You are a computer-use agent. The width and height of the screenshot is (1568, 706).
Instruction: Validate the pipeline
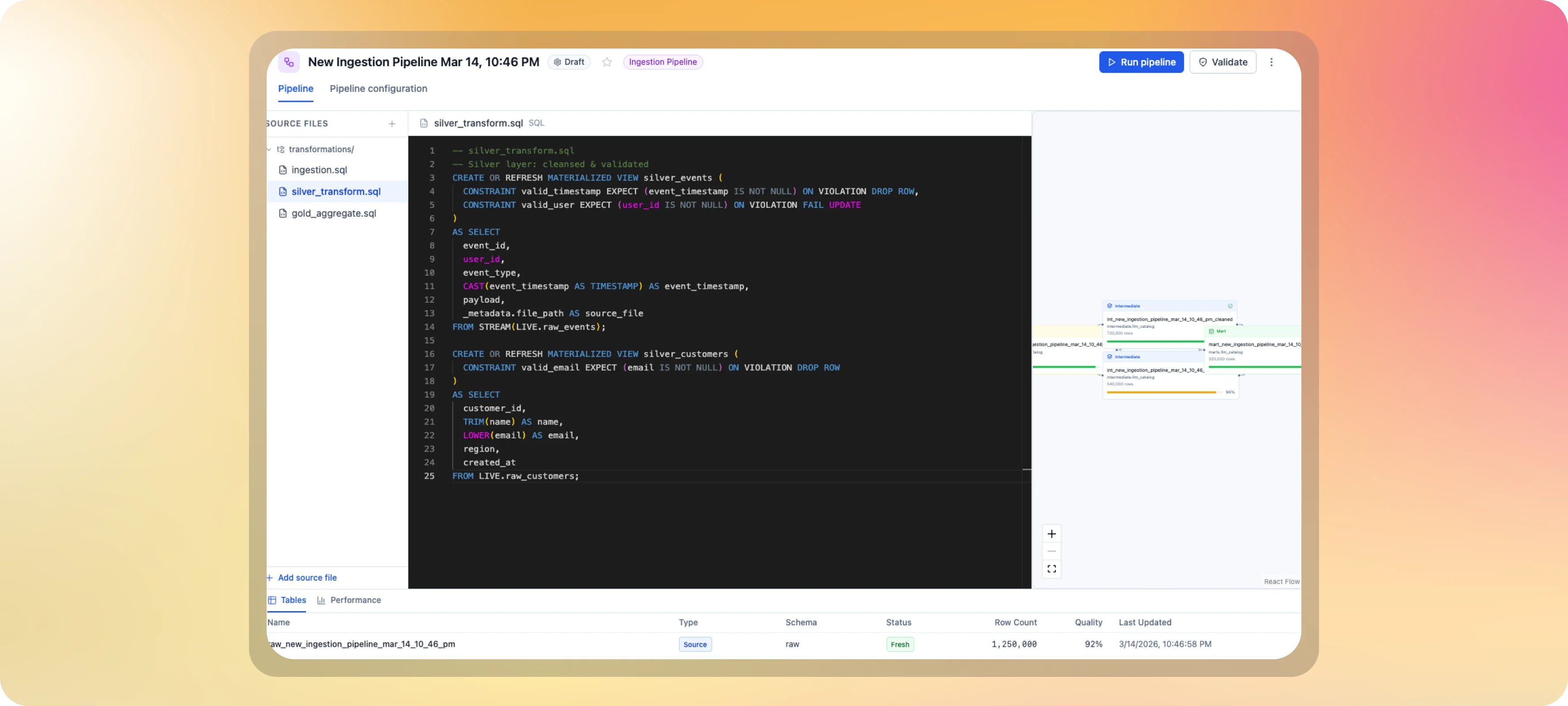[x=1222, y=62]
